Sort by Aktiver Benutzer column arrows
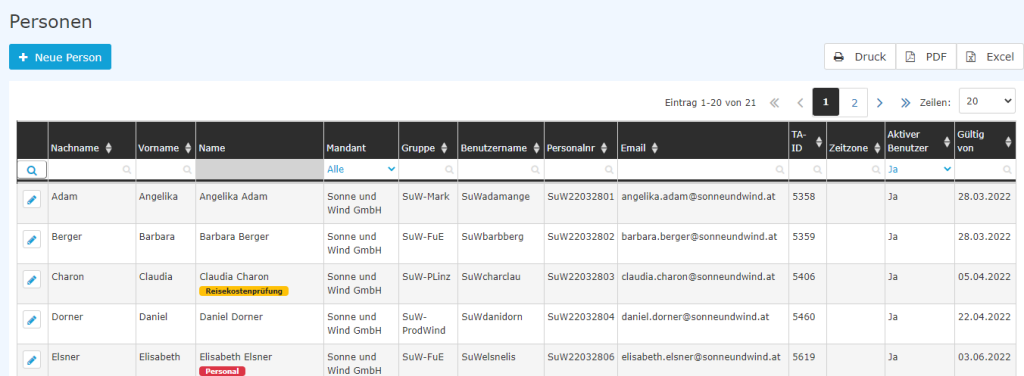This screenshot has height=376, width=1024. 947,142
